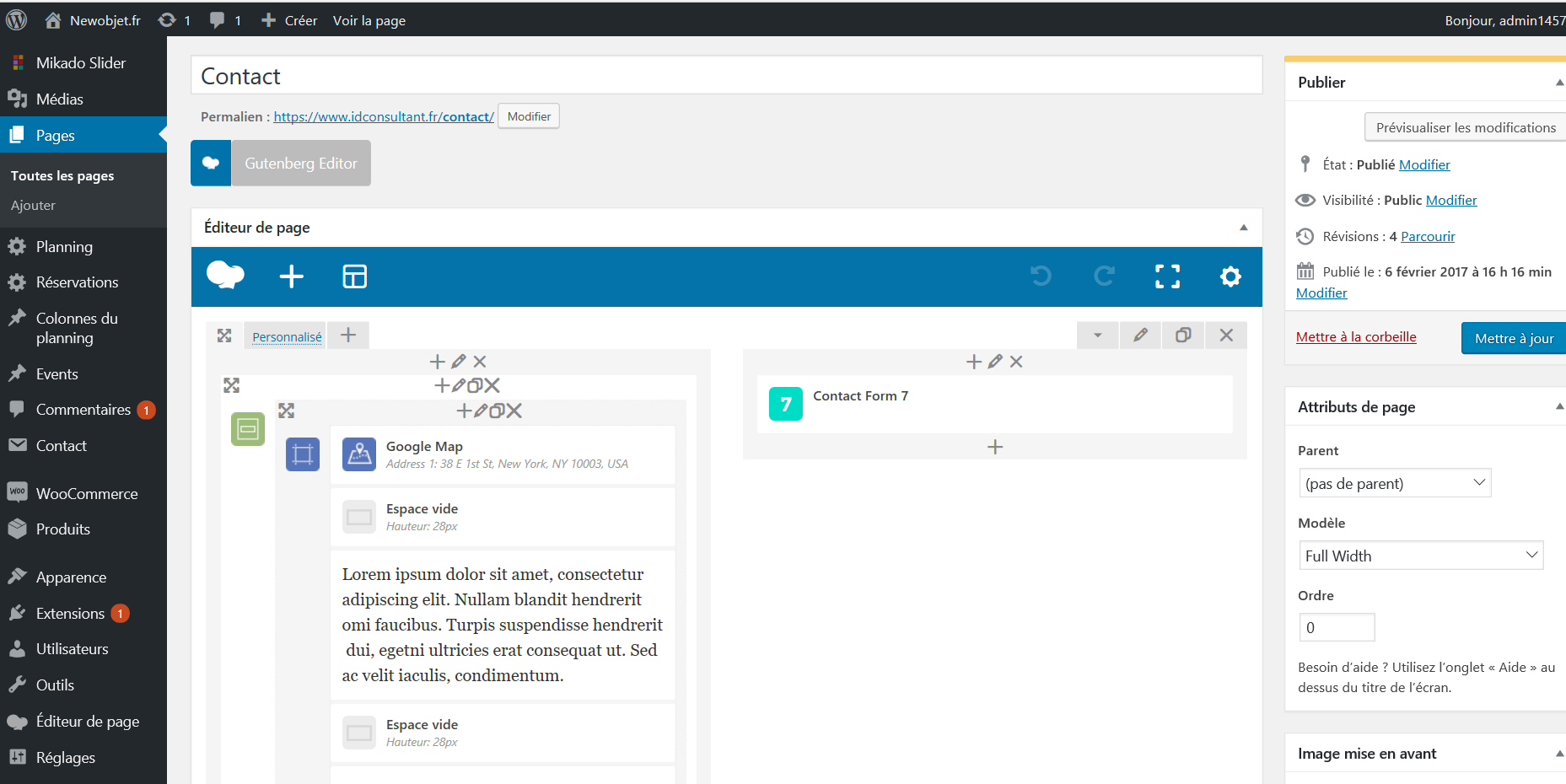Toggle row collapse dropdown arrow
The width and height of the screenshot is (1566, 784).
point(1097,336)
